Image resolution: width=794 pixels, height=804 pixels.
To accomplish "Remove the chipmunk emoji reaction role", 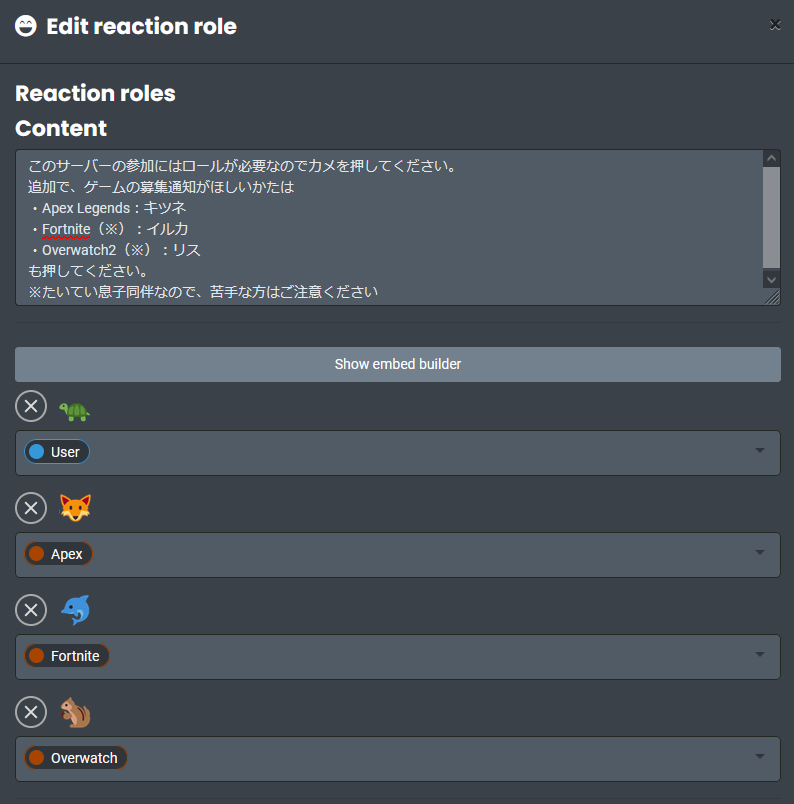I will 31,712.
